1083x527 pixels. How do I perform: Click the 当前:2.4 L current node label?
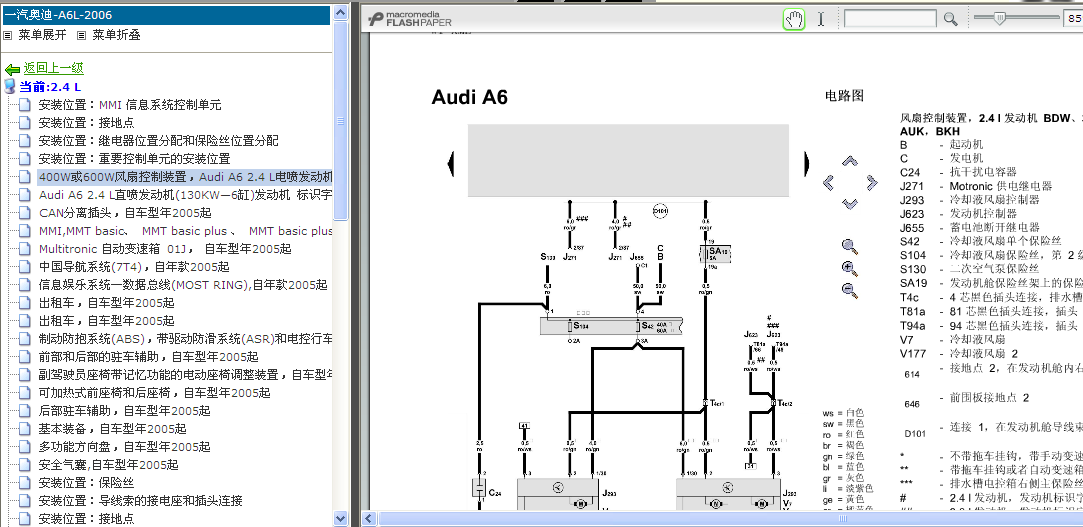(x=50, y=86)
